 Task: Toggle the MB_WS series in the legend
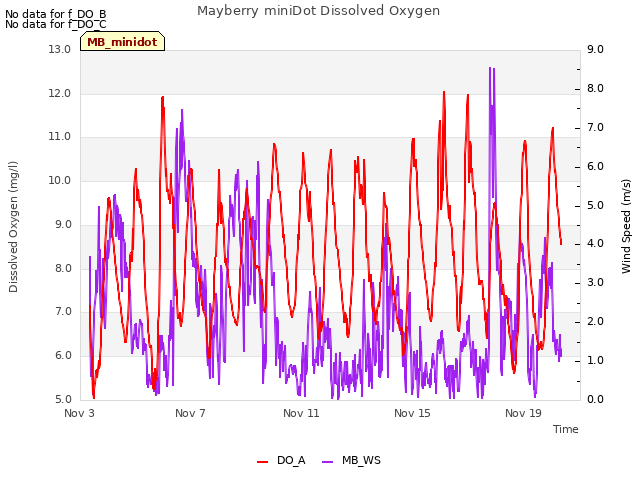pos(351,461)
